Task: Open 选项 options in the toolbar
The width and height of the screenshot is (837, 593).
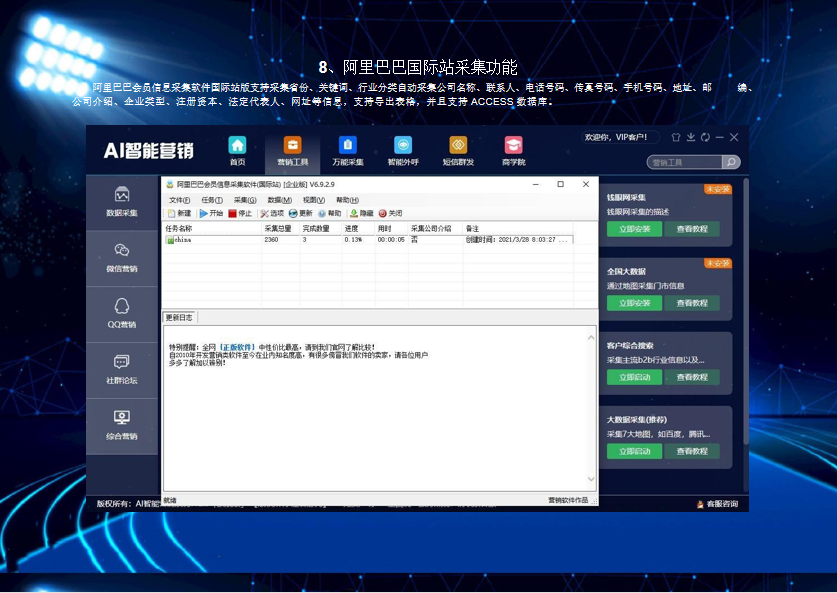Action: coord(272,214)
